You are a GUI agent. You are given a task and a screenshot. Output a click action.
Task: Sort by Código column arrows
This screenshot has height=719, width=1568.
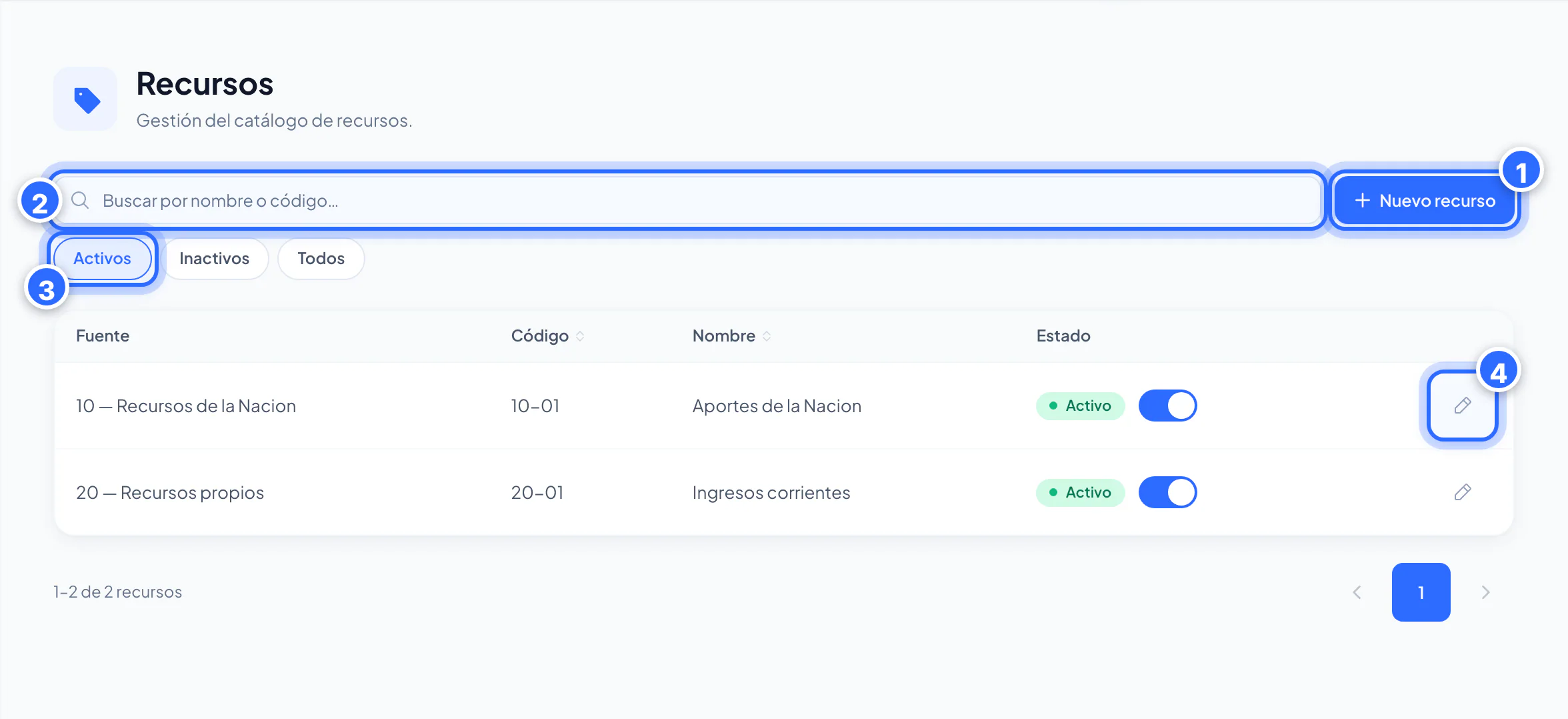coord(580,336)
